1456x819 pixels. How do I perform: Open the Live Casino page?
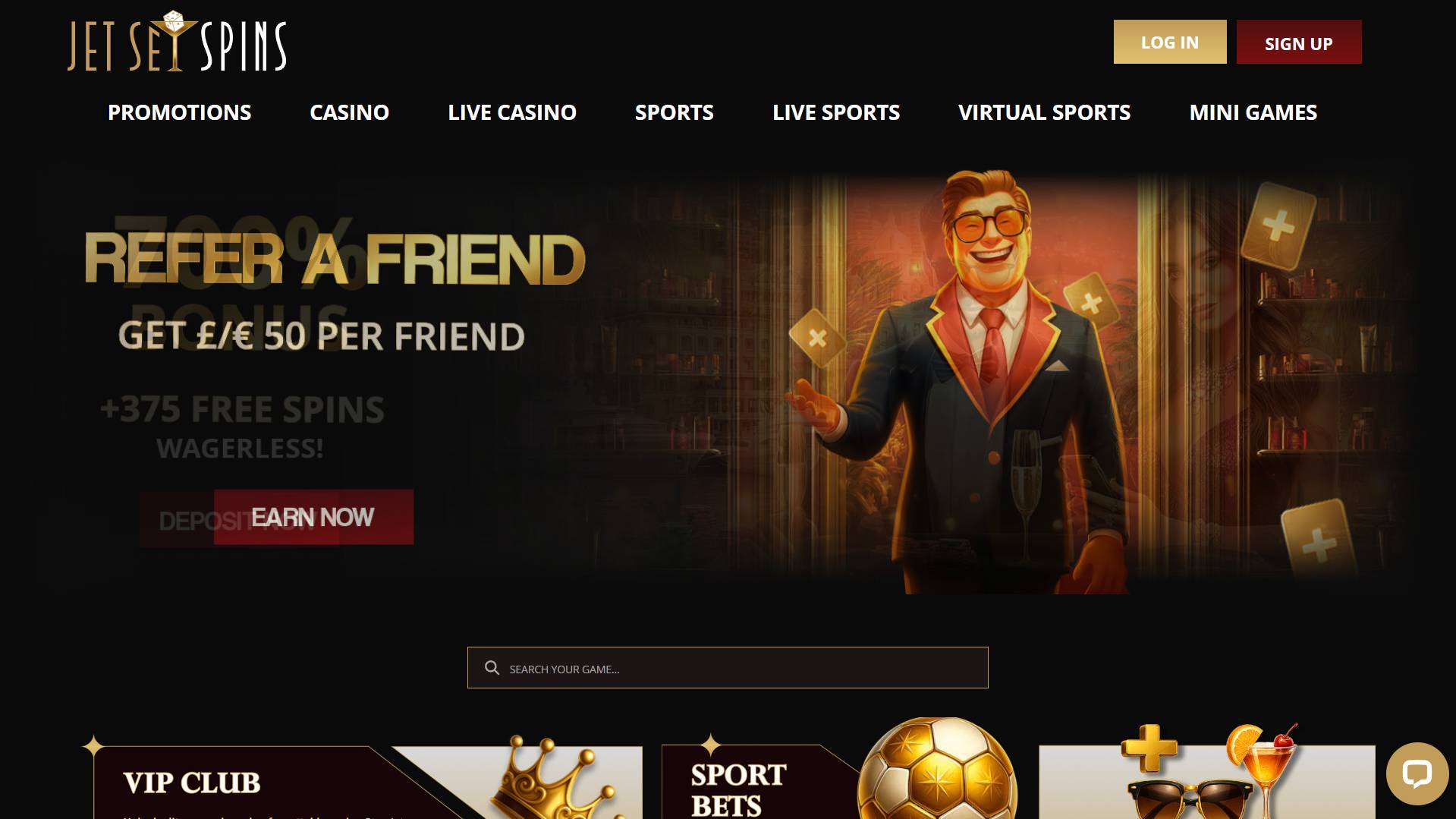[x=512, y=112]
